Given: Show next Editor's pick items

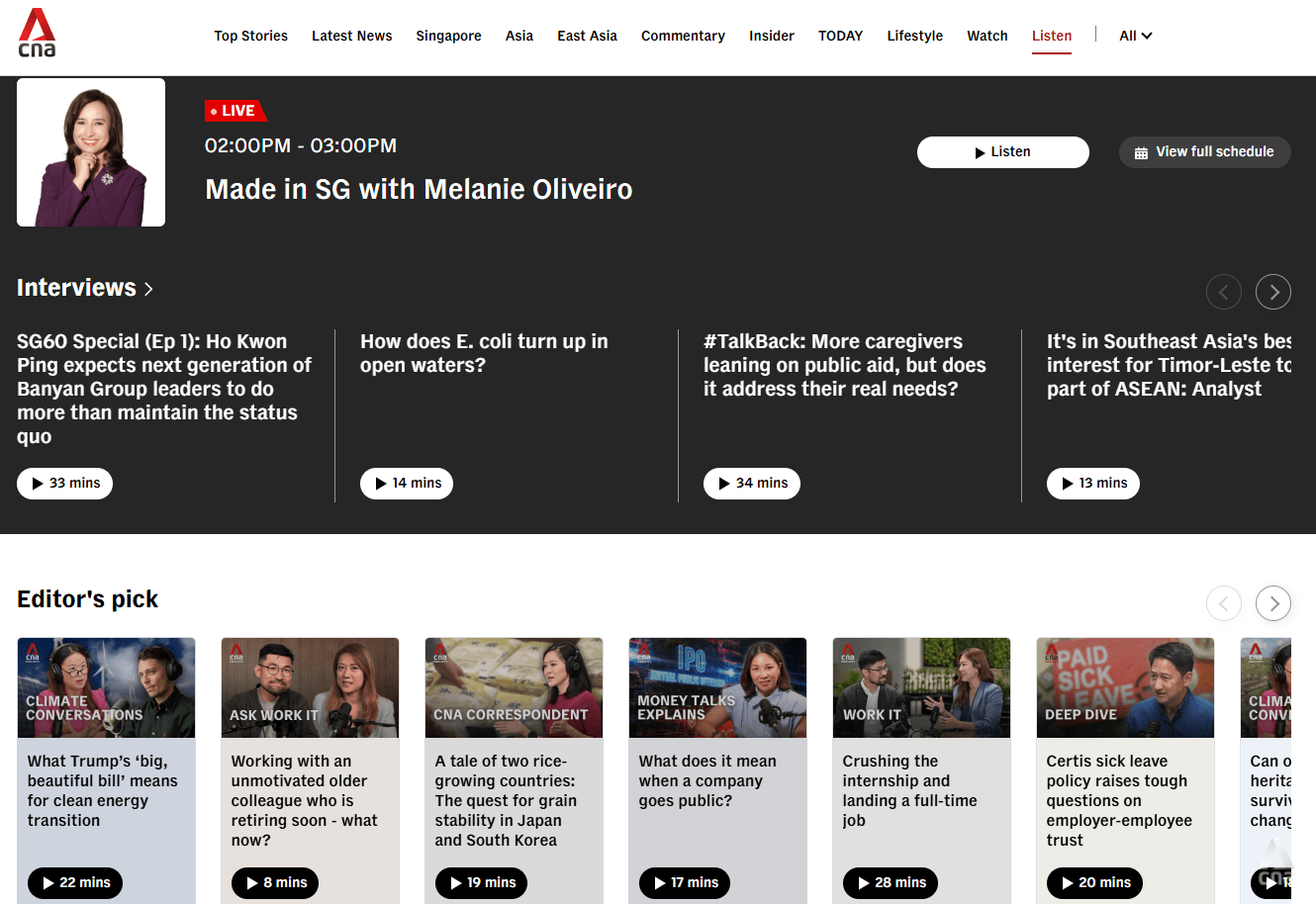Looking at the screenshot, I should tap(1273, 603).
